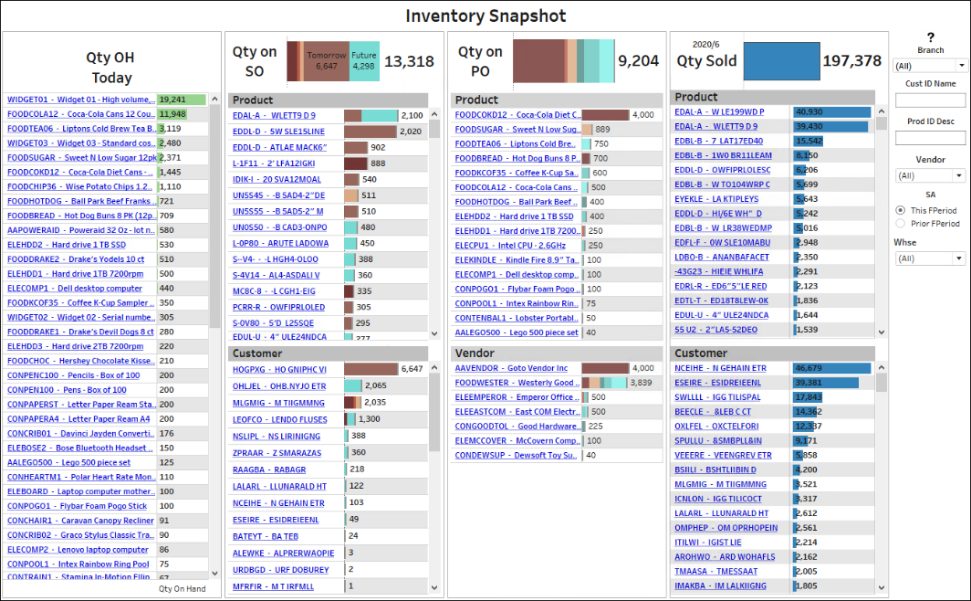Click scroll-up arrow in Qty on SO Product list

[434, 115]
